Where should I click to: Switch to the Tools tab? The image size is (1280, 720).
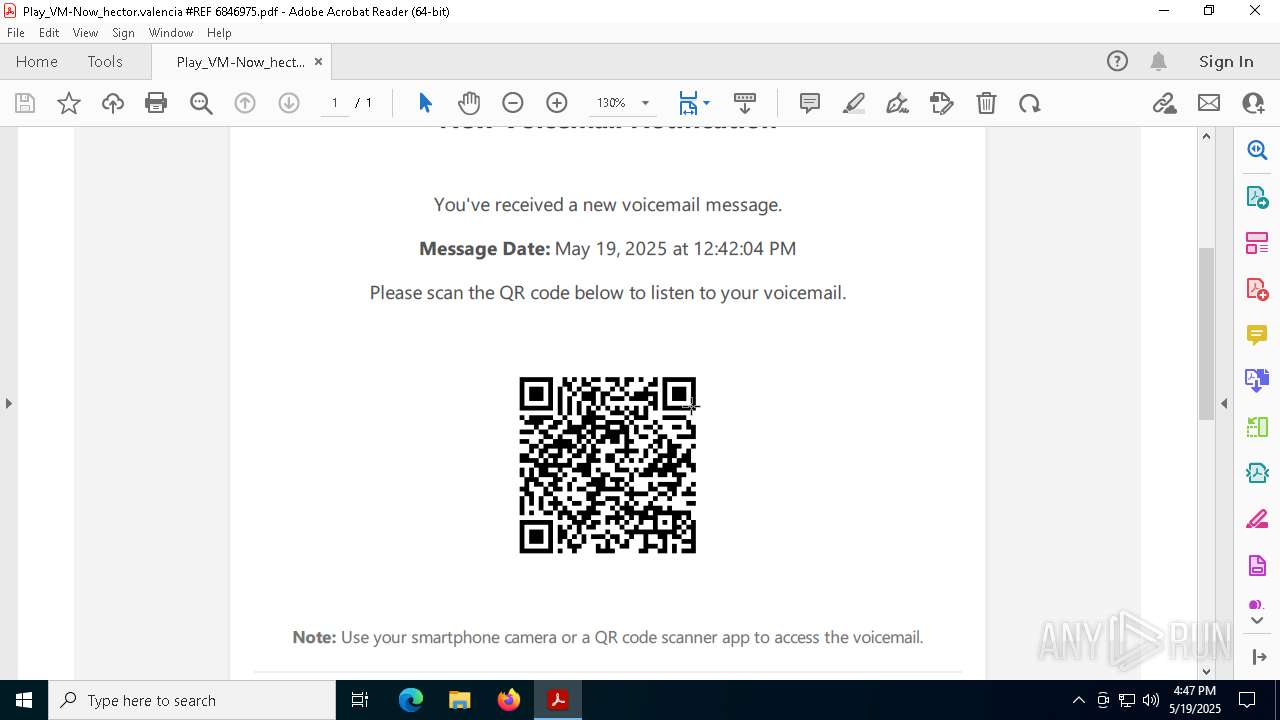[105, 61]
